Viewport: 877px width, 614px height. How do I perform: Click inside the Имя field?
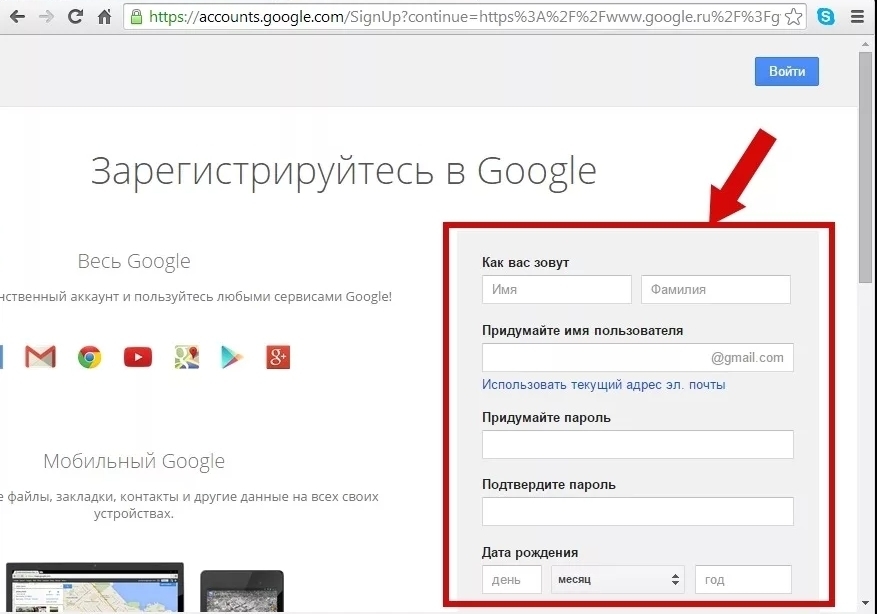click(x=556, y=289)
